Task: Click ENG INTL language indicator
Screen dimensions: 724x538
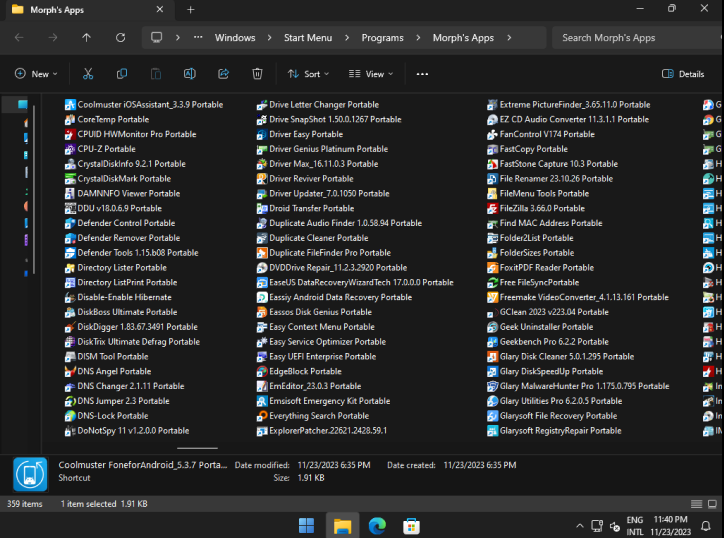Action: 635,526
